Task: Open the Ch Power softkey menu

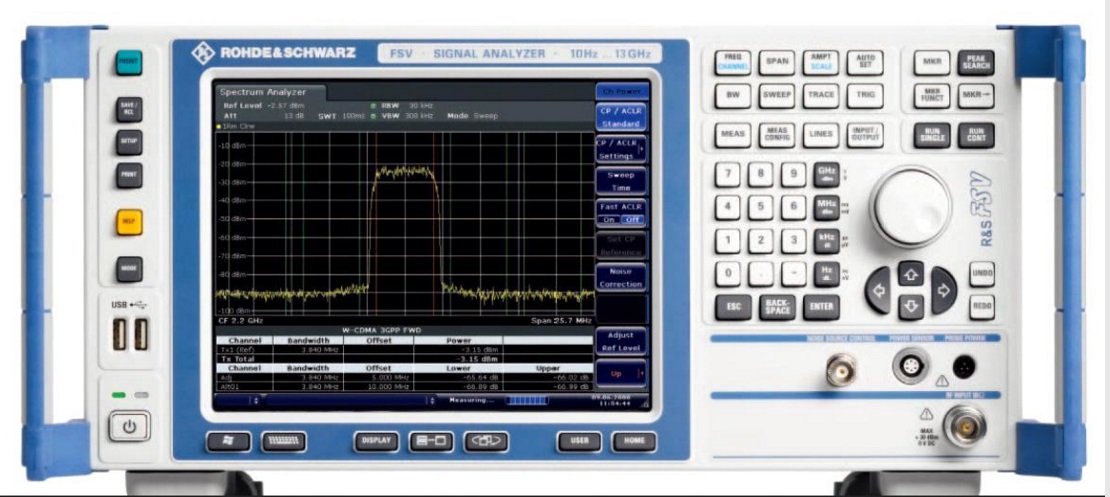Action: tap(620, 89)
